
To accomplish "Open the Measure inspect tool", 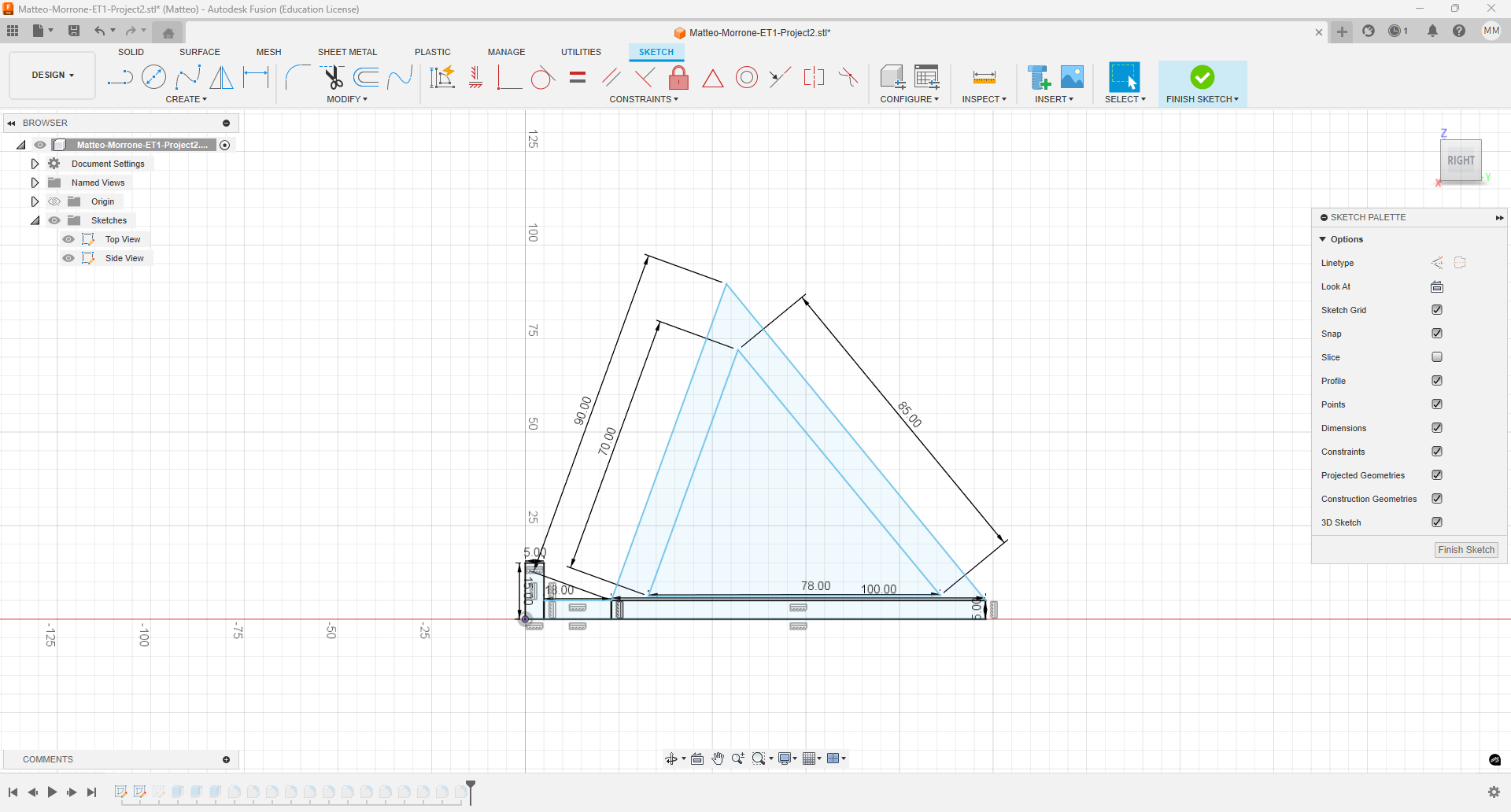I will pos(984,77).
